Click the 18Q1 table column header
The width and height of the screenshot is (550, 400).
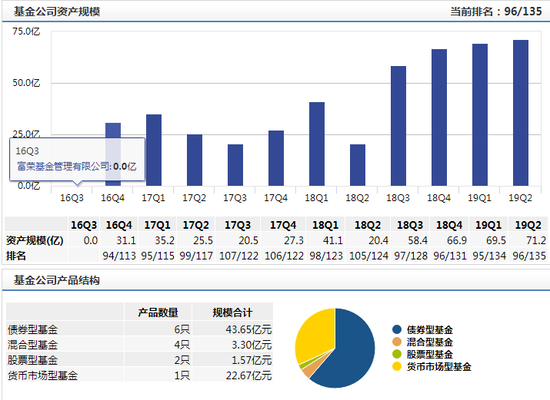tap(325, 225)
